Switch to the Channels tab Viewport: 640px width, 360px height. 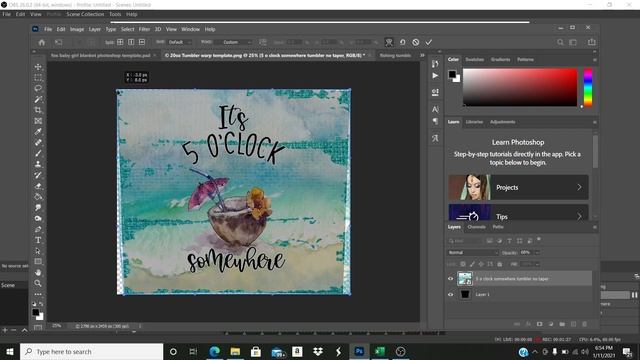coord(476,227)
